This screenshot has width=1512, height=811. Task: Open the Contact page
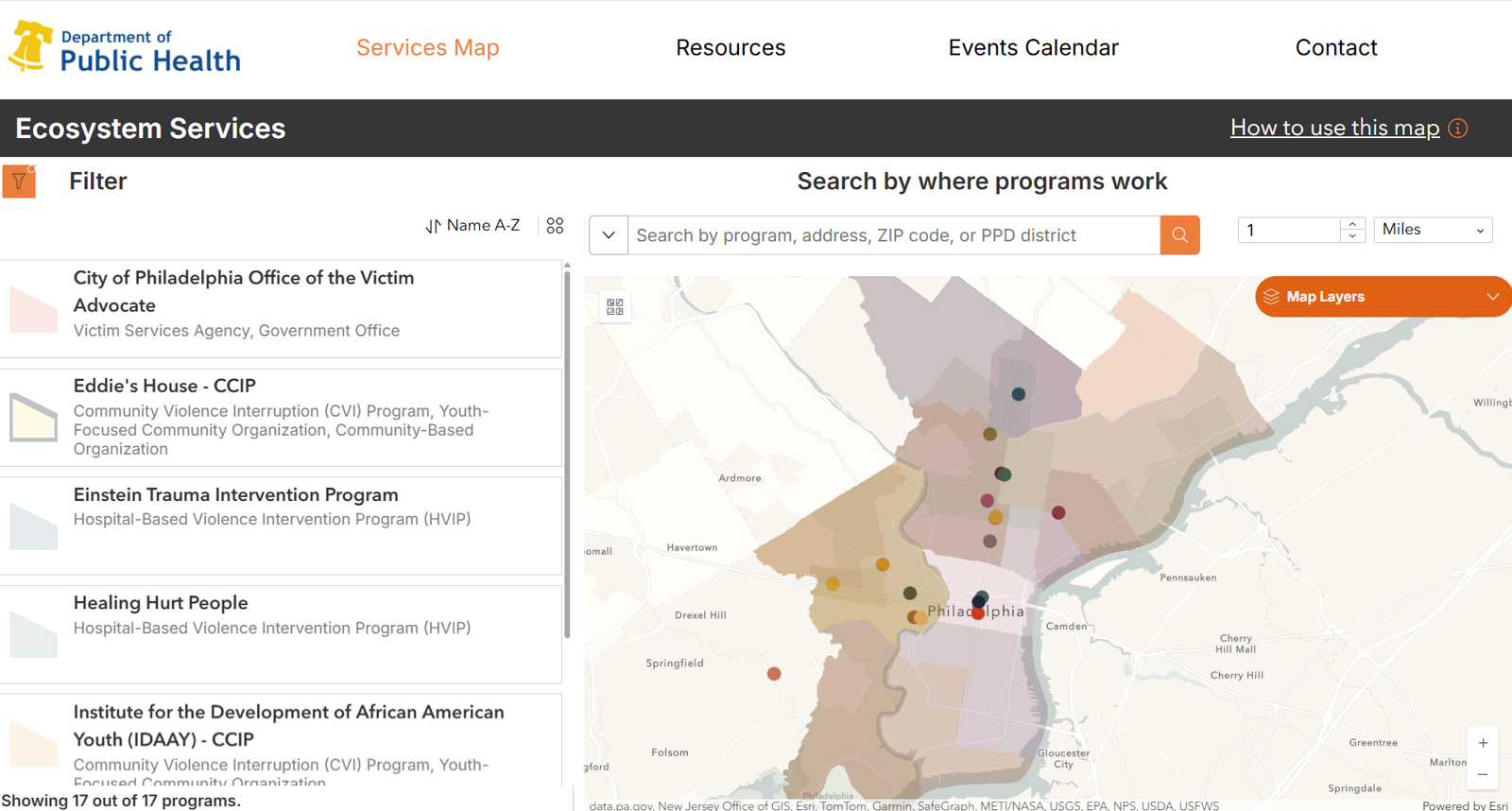pyautogui.click(x=1335, y=48)
